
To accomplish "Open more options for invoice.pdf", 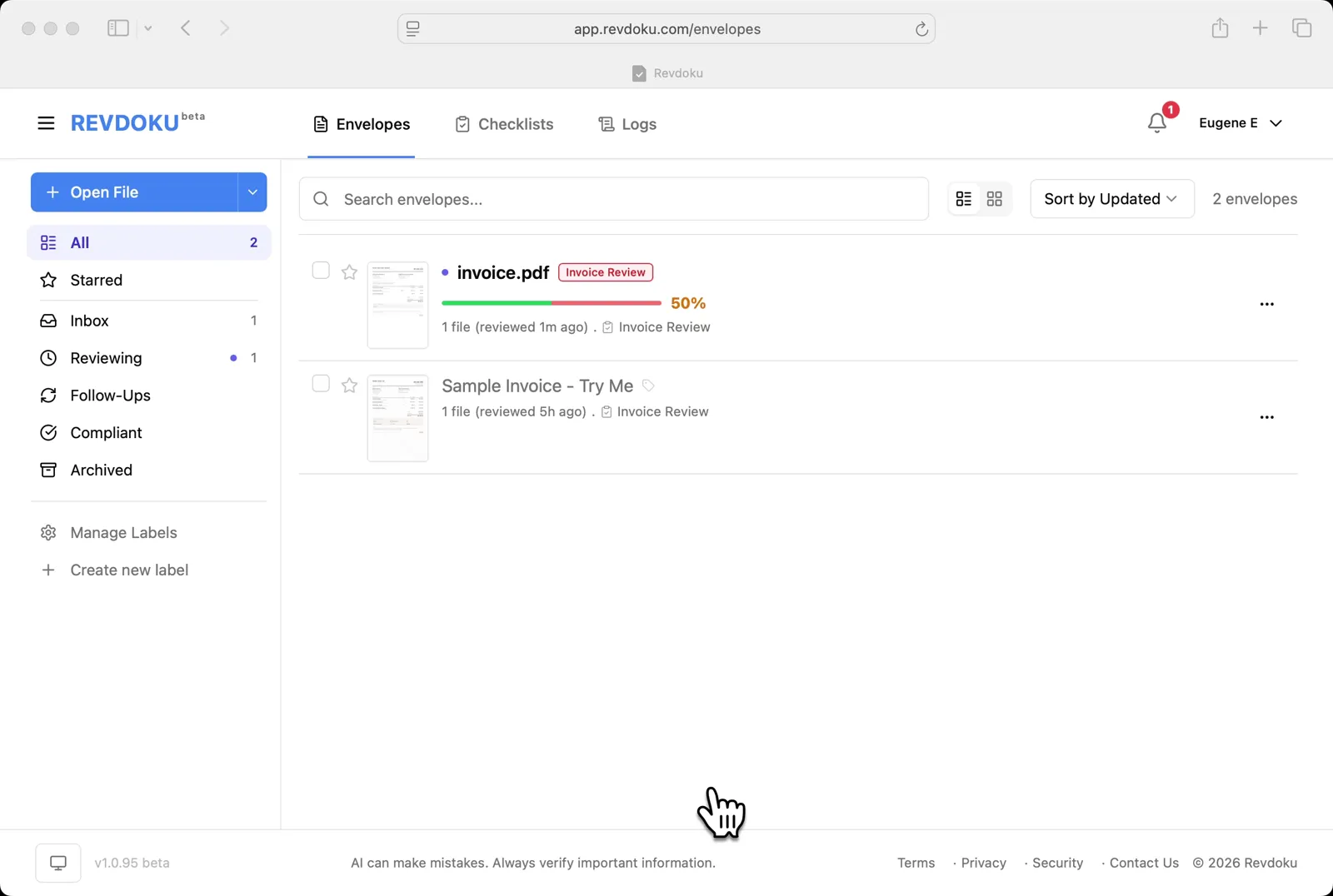I will pyautogui.click(x=1267, y=304).
